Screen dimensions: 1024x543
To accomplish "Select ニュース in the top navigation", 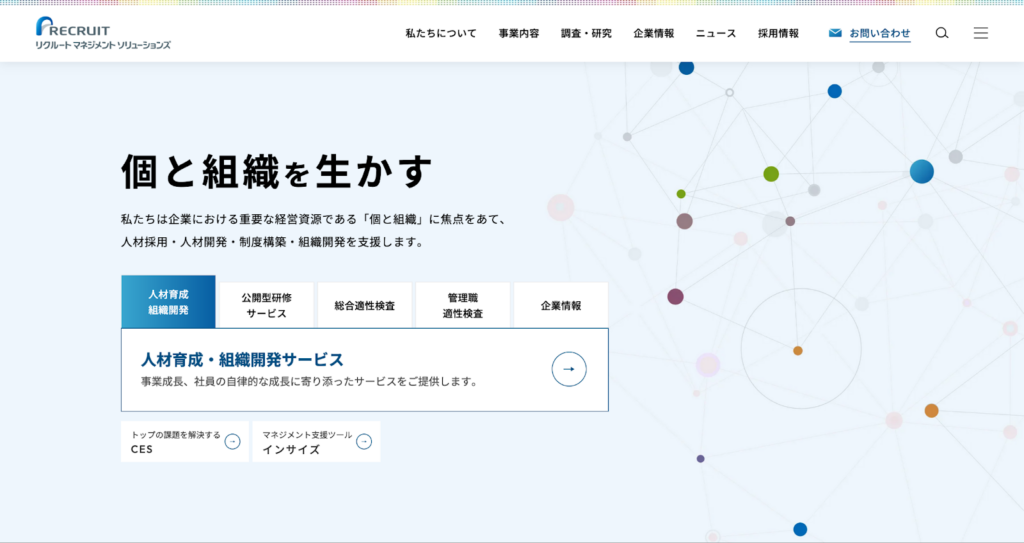I will point(716,33).
